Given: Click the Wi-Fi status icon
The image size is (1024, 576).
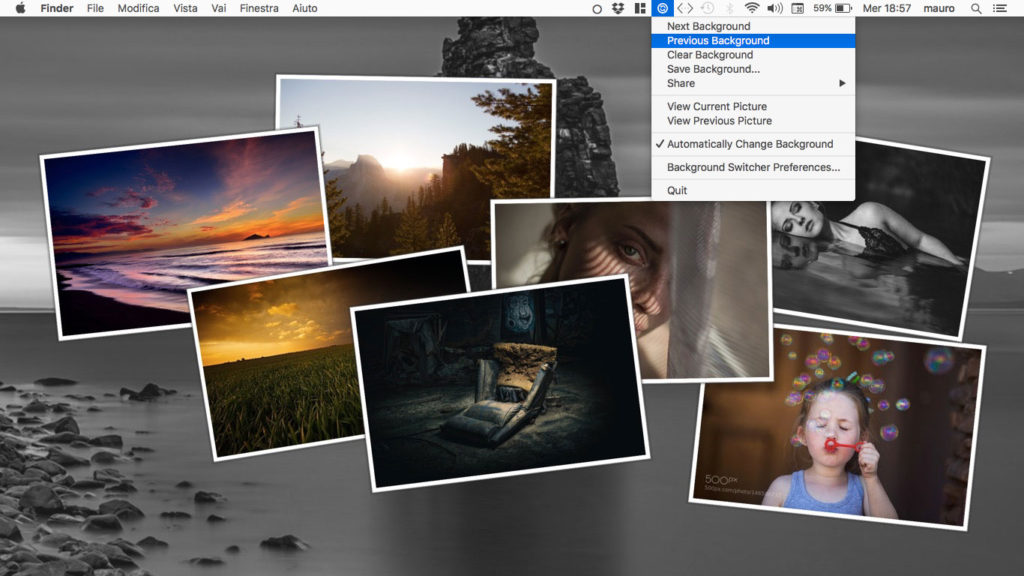Looking at the screenshot, I should coord(751,8).
